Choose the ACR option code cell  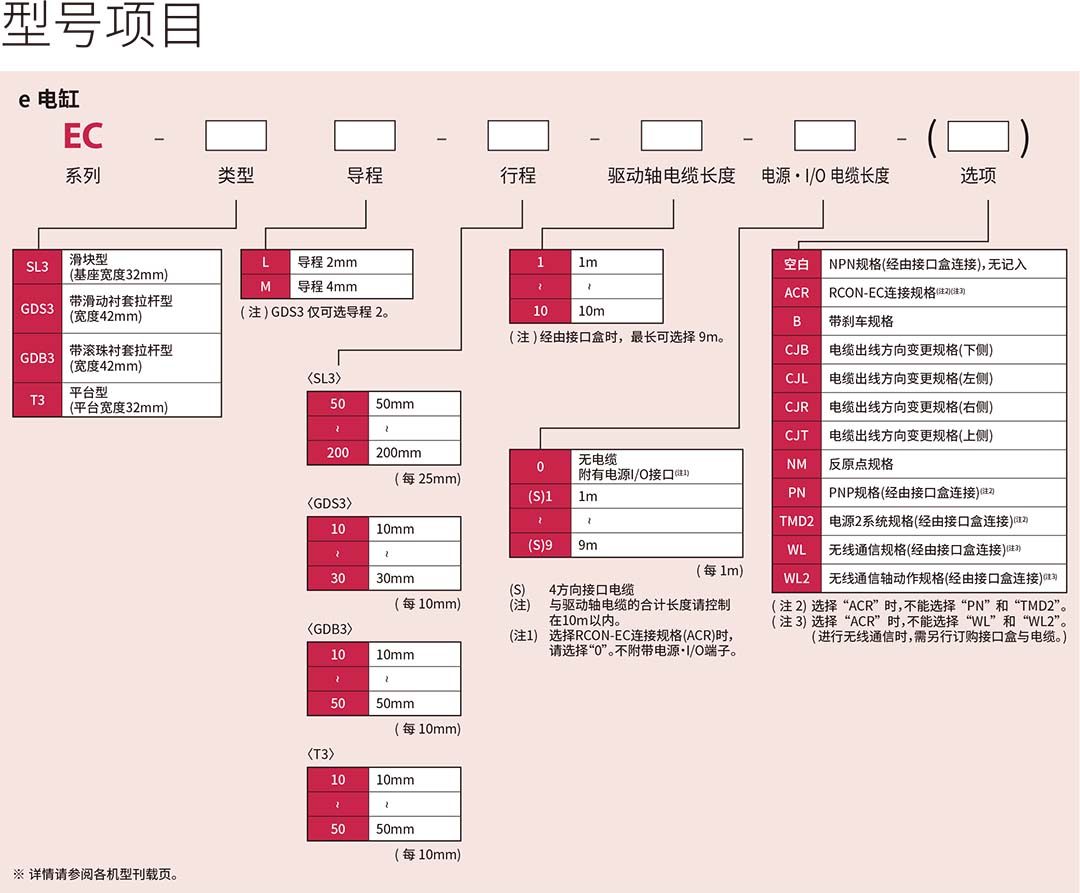pos(796,293)
